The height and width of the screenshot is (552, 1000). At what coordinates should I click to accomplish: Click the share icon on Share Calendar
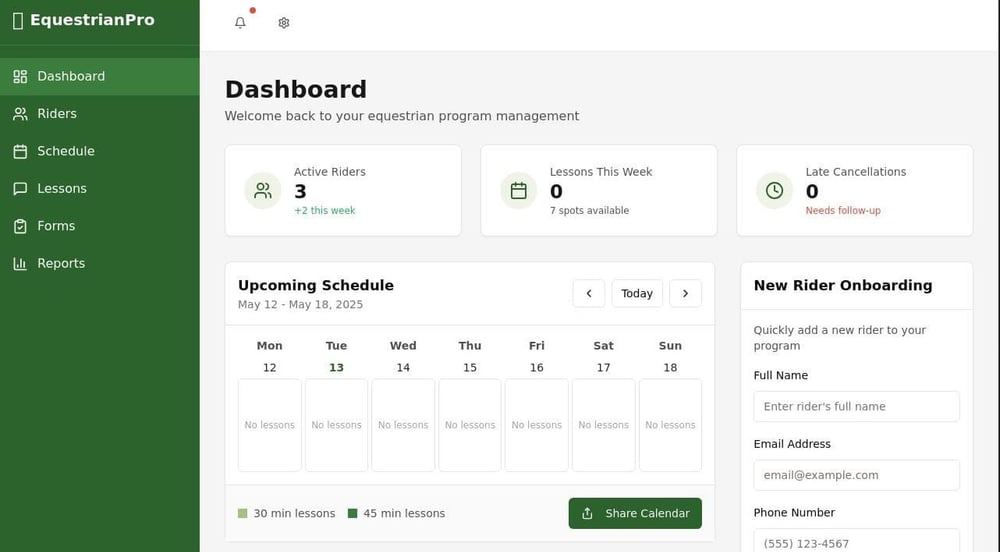click(587, 514)
